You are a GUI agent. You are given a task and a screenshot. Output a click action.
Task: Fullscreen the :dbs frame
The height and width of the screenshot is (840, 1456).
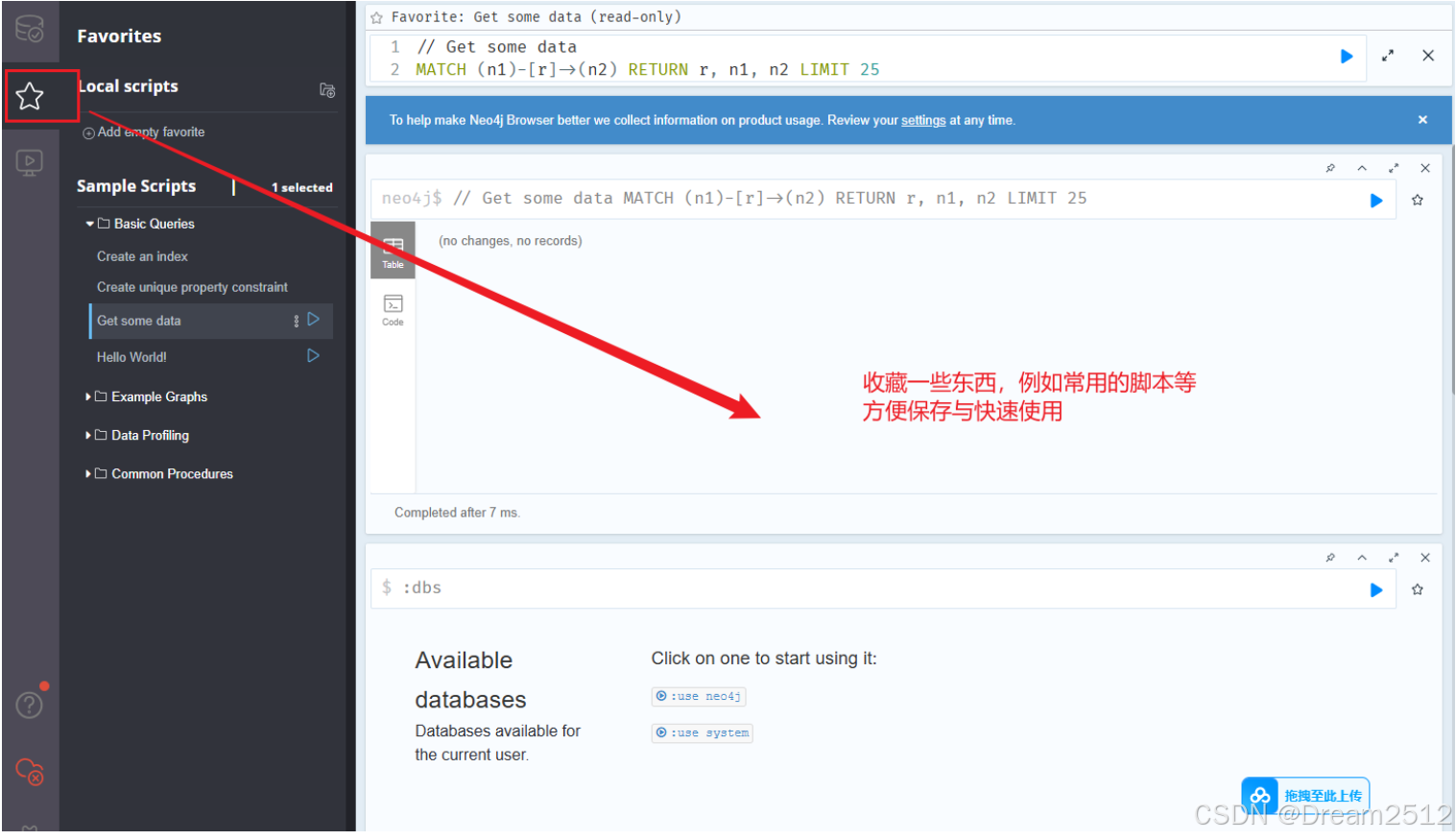tap(1394, 558)
